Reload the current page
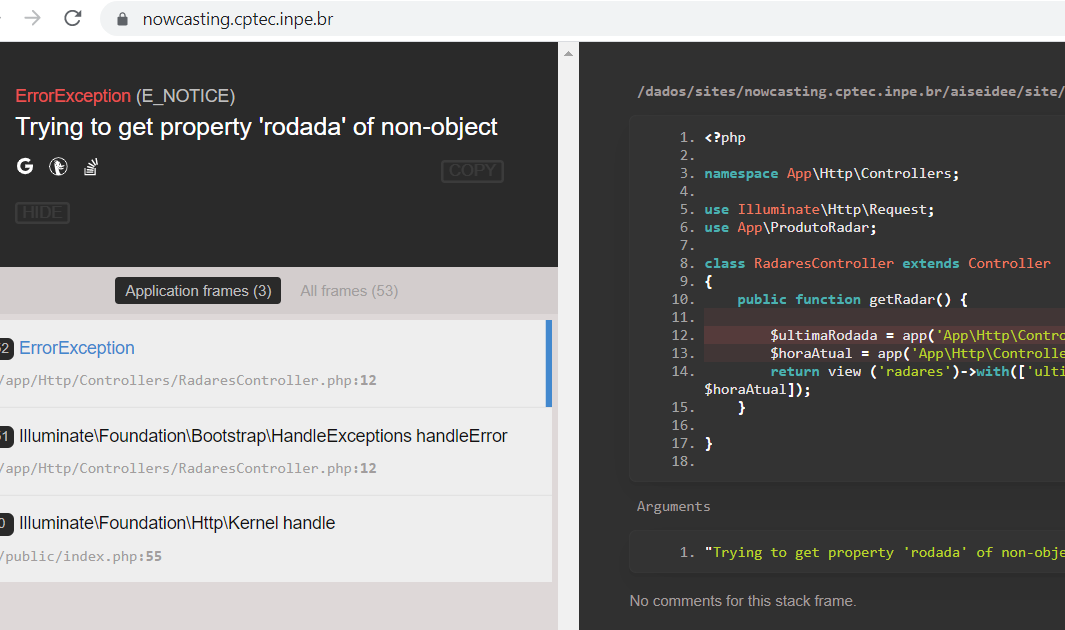The height and width of the screenshot is (630, 1065). (x=73, y=18)
